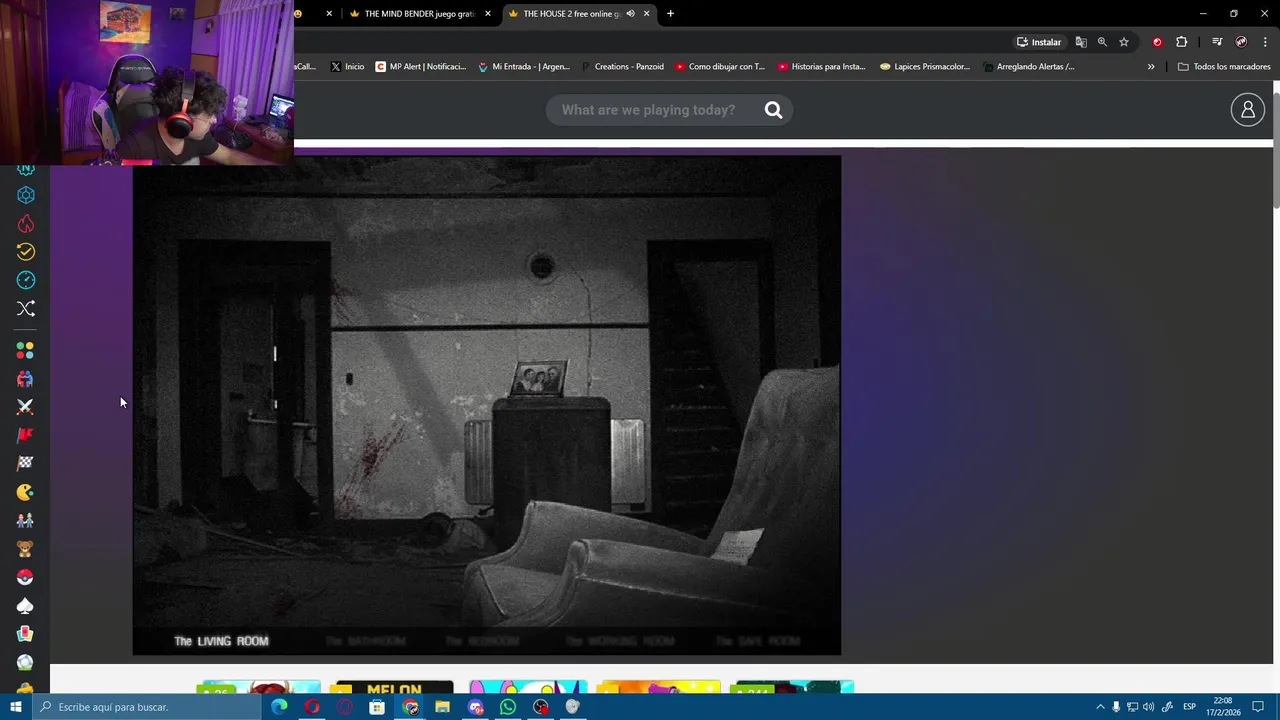Close the THE HOUSE 2 tab
1280x720 pixels.
(647, 14)
